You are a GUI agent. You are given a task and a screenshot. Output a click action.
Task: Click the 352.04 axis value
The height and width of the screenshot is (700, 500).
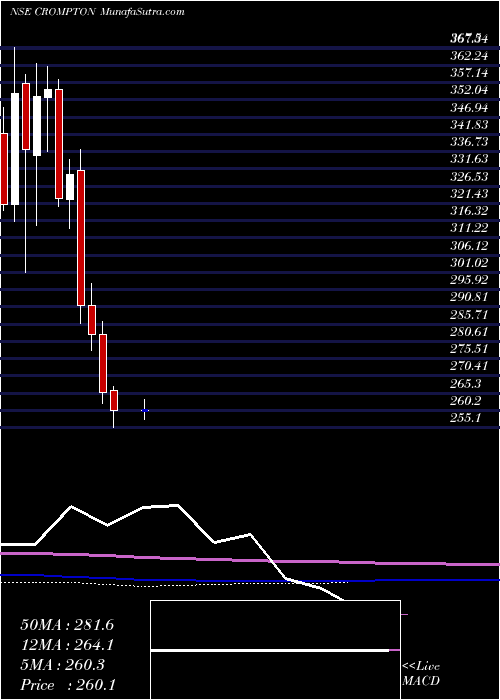click(x=468, y=91)
